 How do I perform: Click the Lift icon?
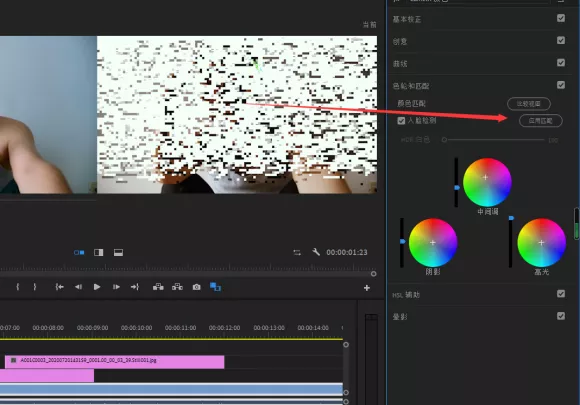coord(158,287)
